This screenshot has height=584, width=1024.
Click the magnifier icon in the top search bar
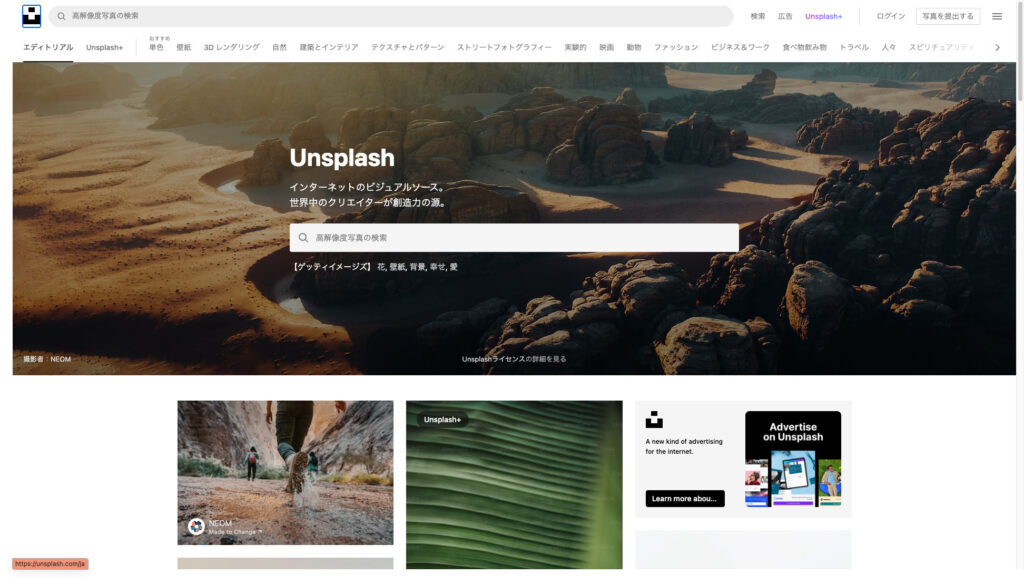click(61, 16)
